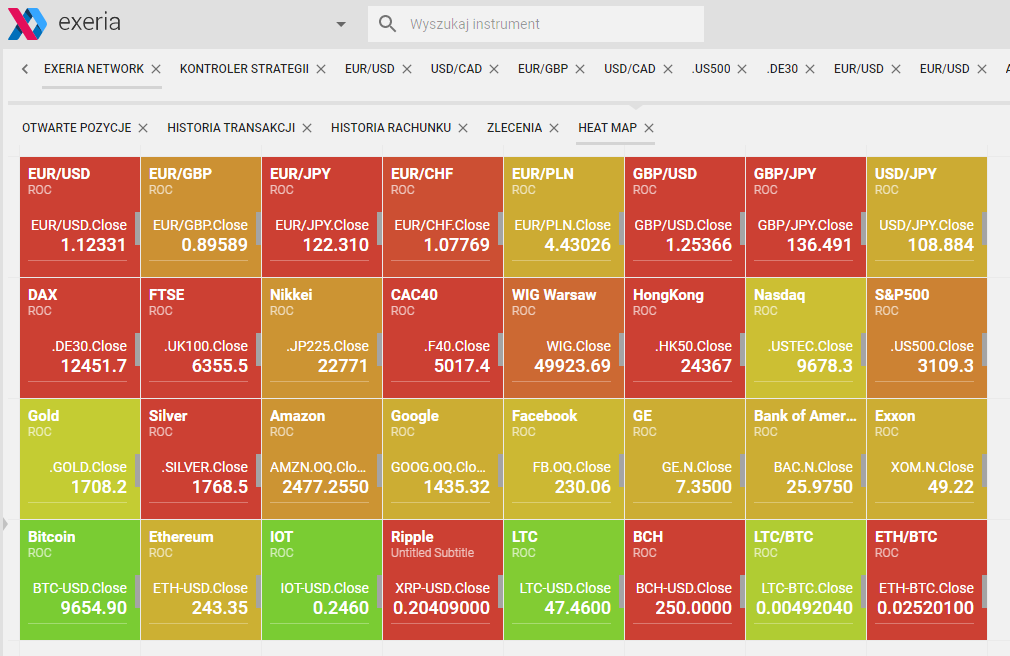Open the GBP/USD tile
The height and width of the screenshot is (656, 1010).
(x=685, y=217)
